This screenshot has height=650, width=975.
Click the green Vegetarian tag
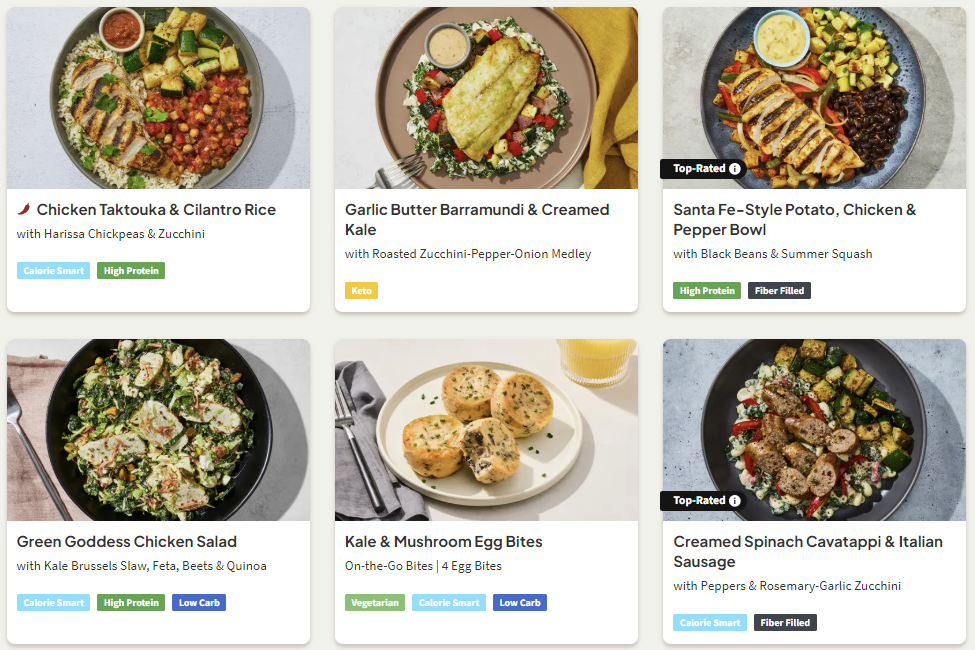coord(375,603)
